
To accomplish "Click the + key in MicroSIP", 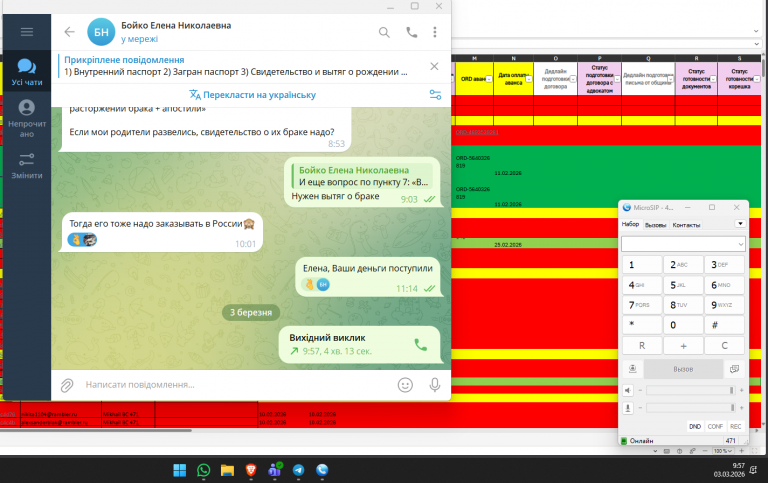I will 683,346.
